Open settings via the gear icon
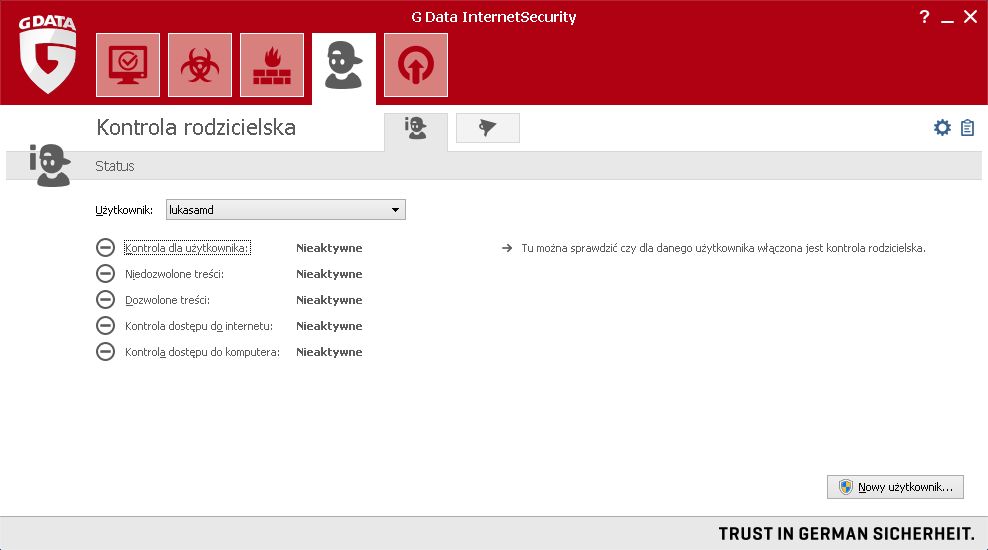The height and width of the screenshot is (550, 988). click(x=942, y=128)
